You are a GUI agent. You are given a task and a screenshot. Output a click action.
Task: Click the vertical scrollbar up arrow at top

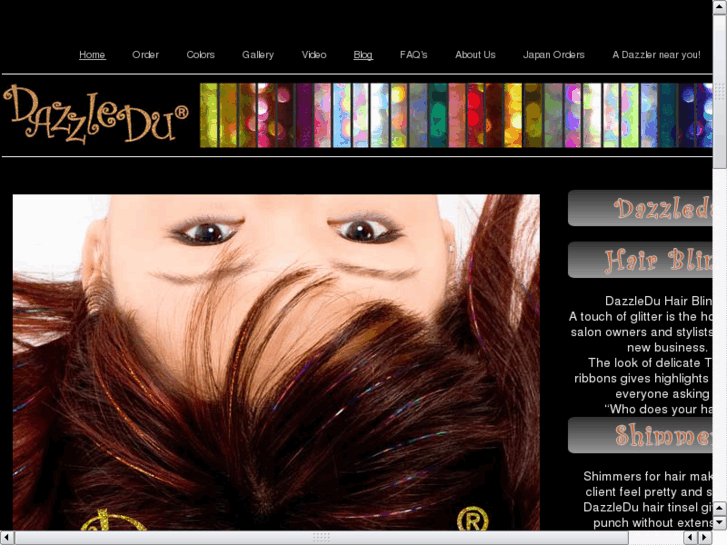click(720, 6)
